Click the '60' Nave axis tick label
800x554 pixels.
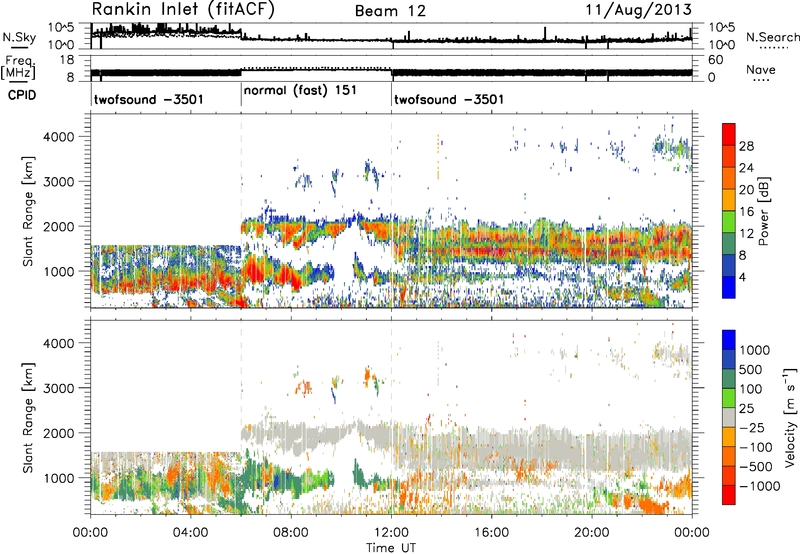click(715, 60)
